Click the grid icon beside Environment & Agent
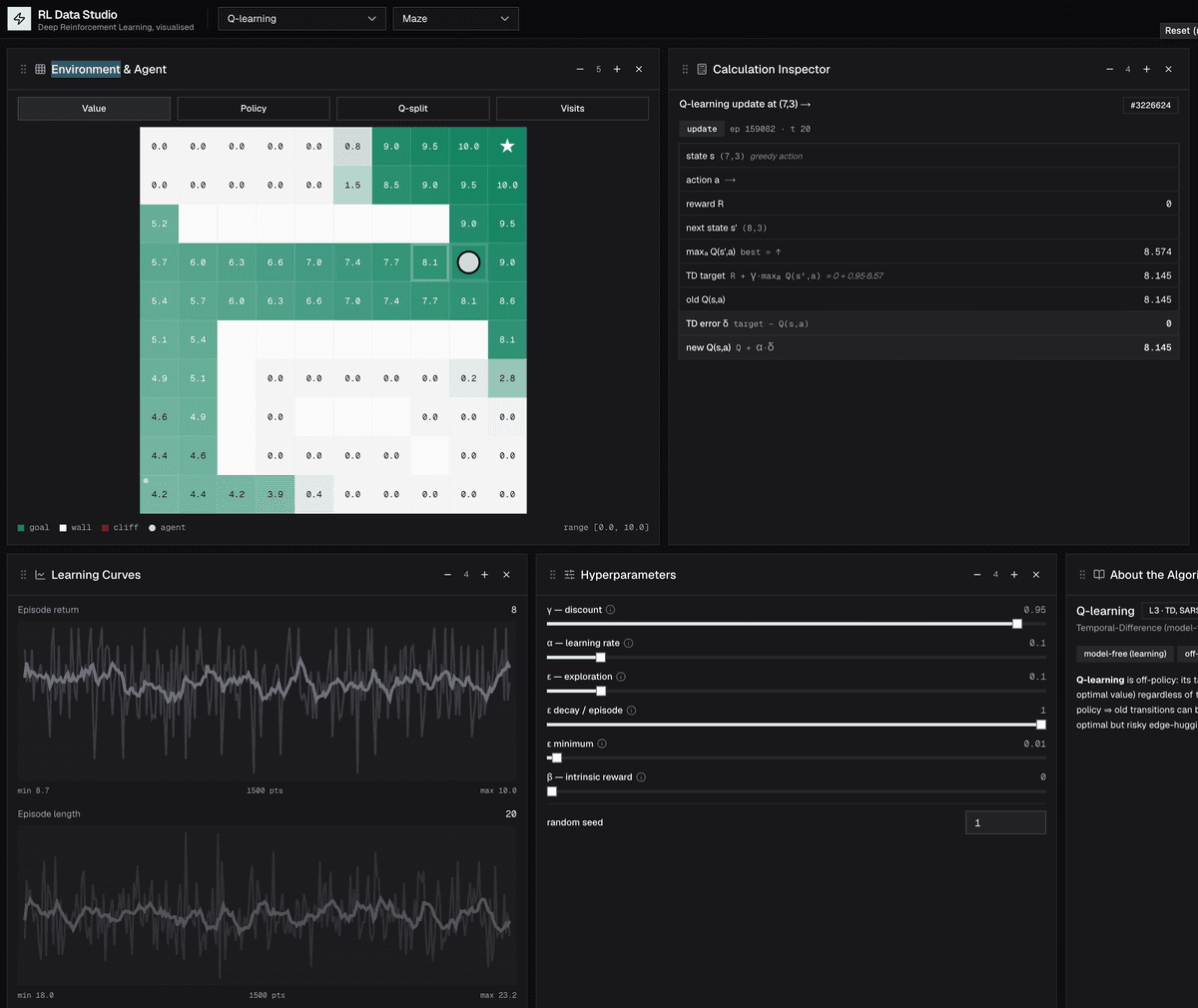 tap(41, 70)
